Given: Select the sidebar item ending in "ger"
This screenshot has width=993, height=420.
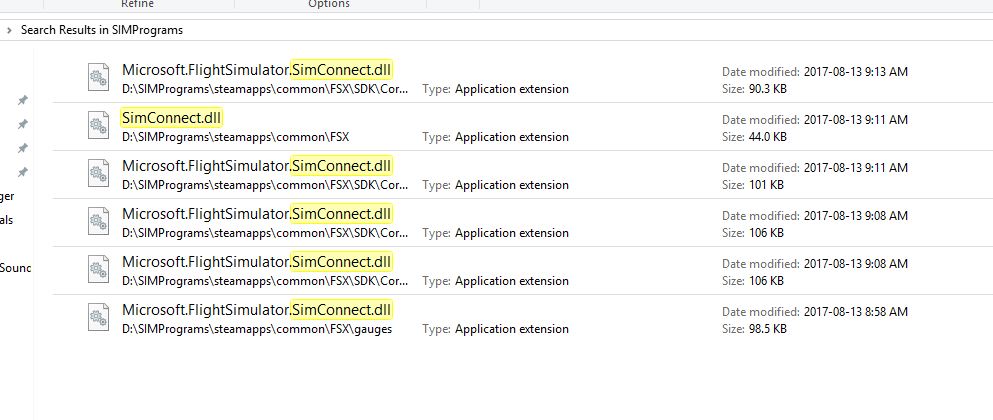Looking at the screenshot, I should (7, 197).
